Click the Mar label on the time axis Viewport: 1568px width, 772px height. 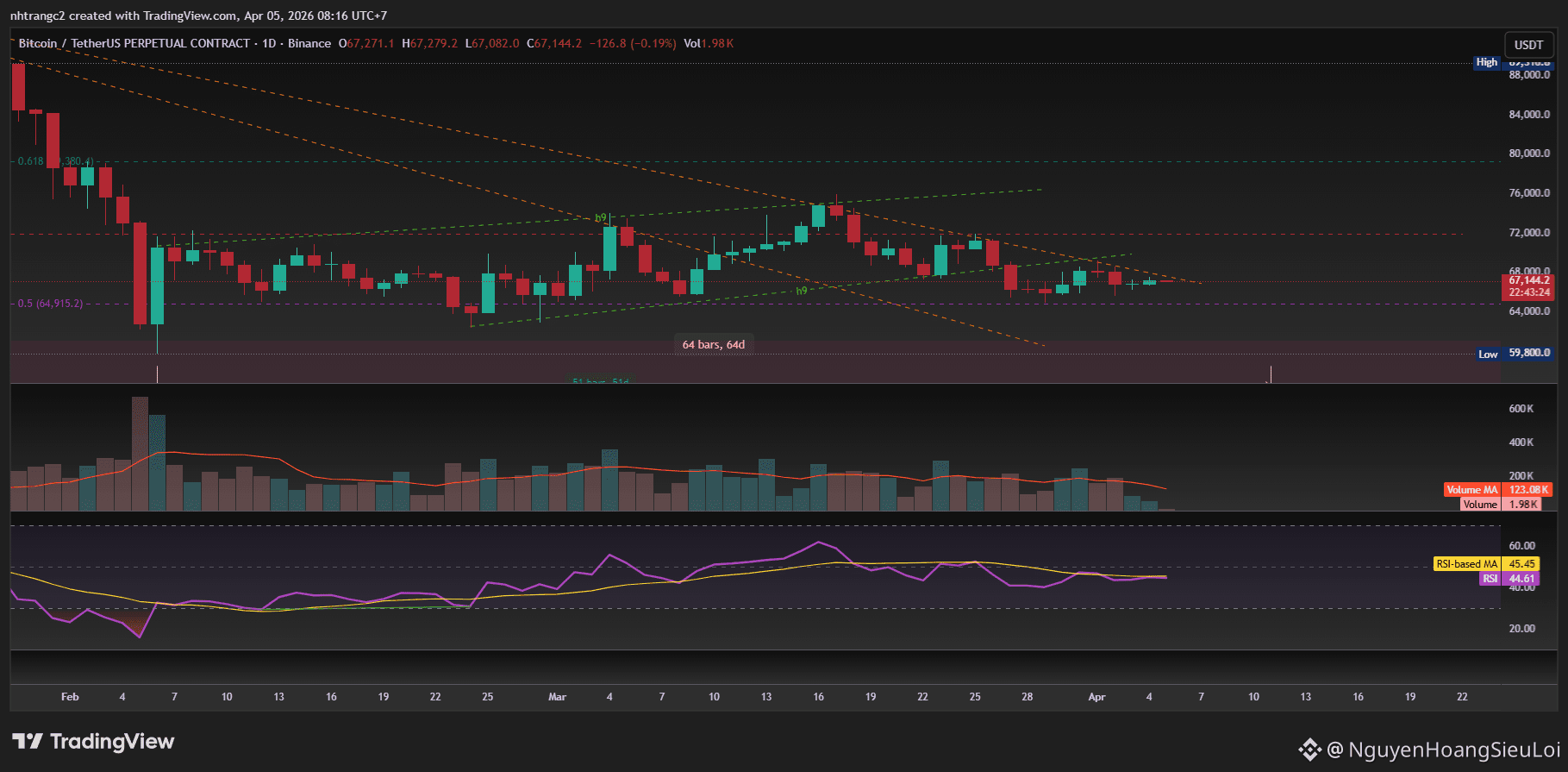pyautogui.click(x=557, y=697)
